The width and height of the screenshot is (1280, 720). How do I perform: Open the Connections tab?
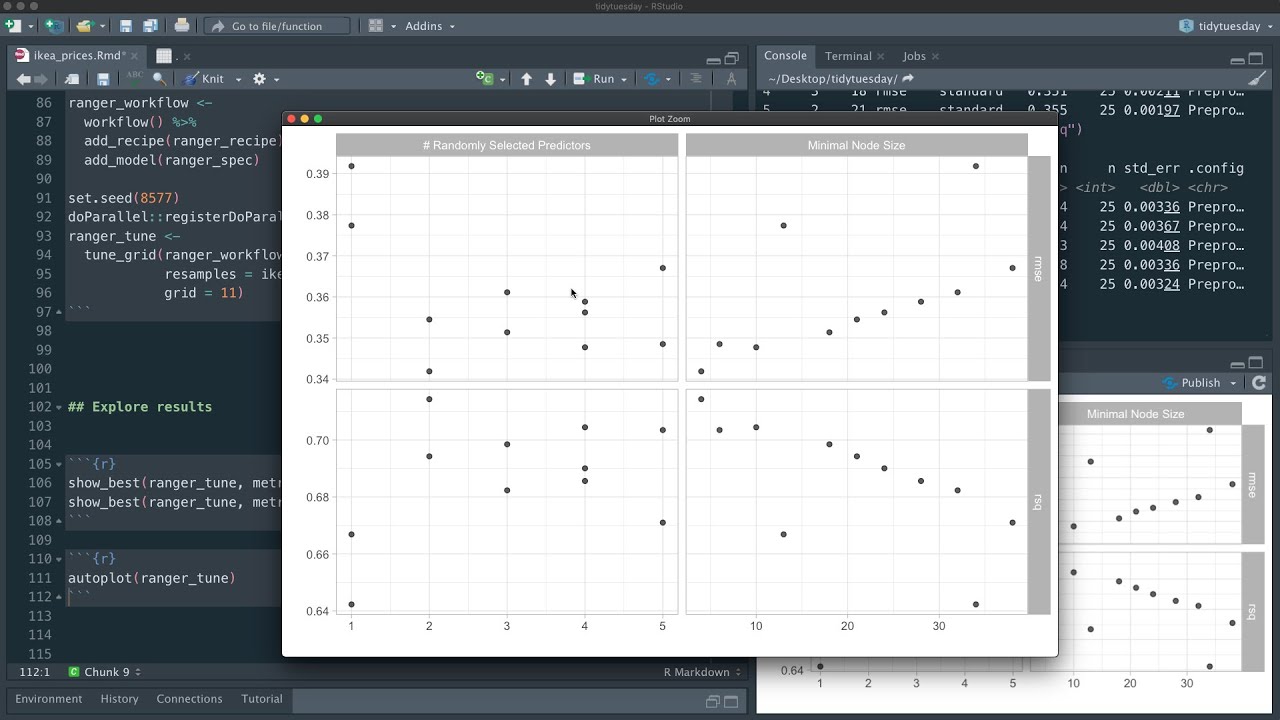point(189,699)
